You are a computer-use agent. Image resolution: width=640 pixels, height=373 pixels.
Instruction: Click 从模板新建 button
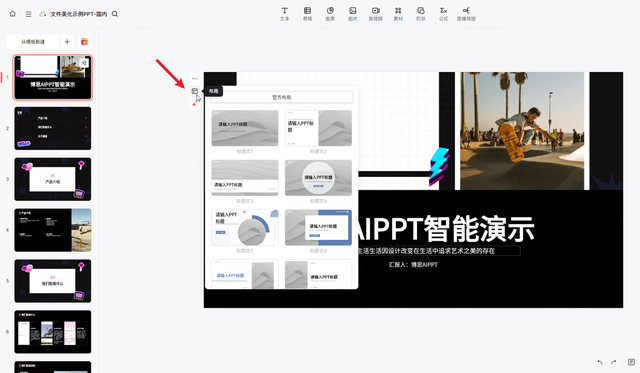point(33,42)
